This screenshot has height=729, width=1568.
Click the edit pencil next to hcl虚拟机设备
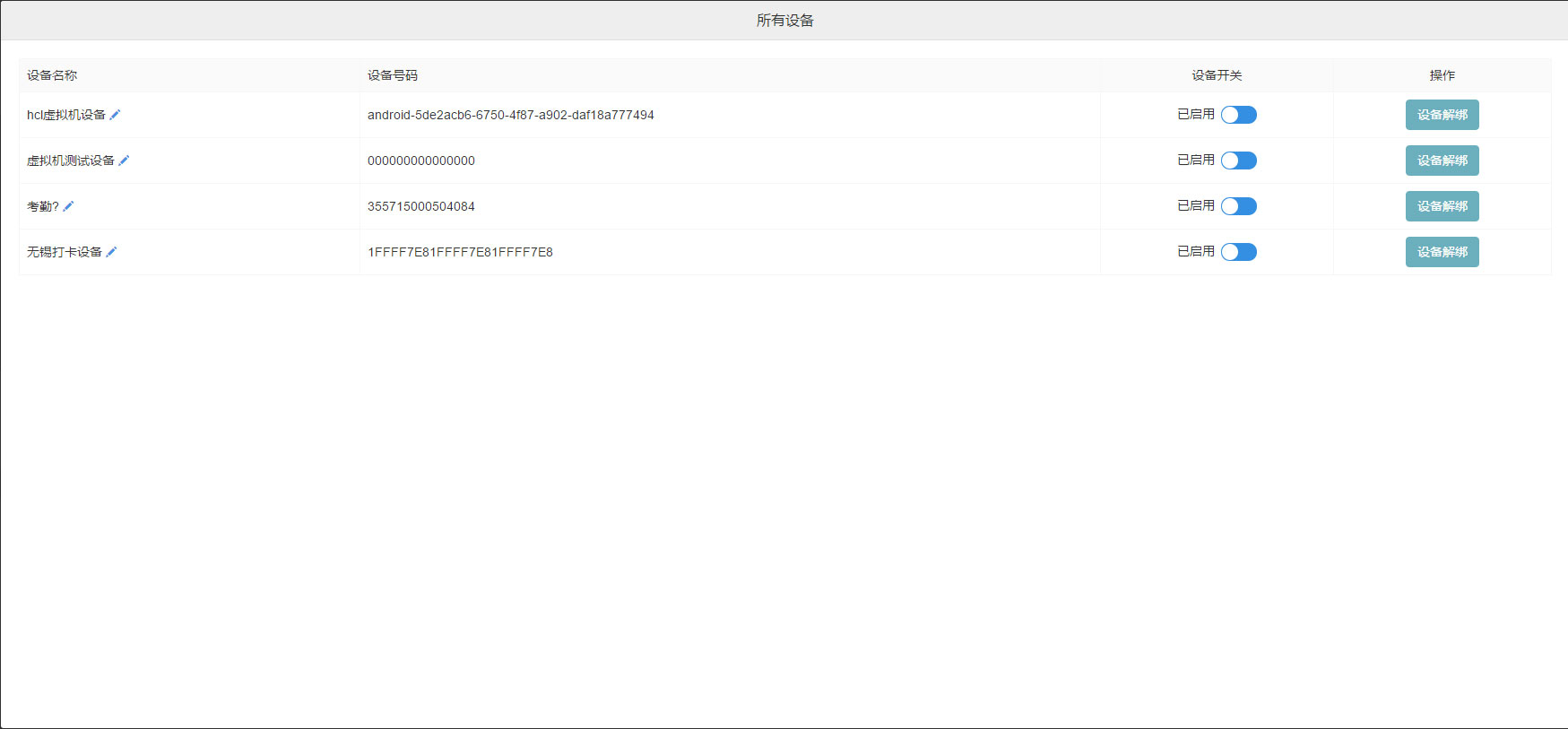point(115,115)
